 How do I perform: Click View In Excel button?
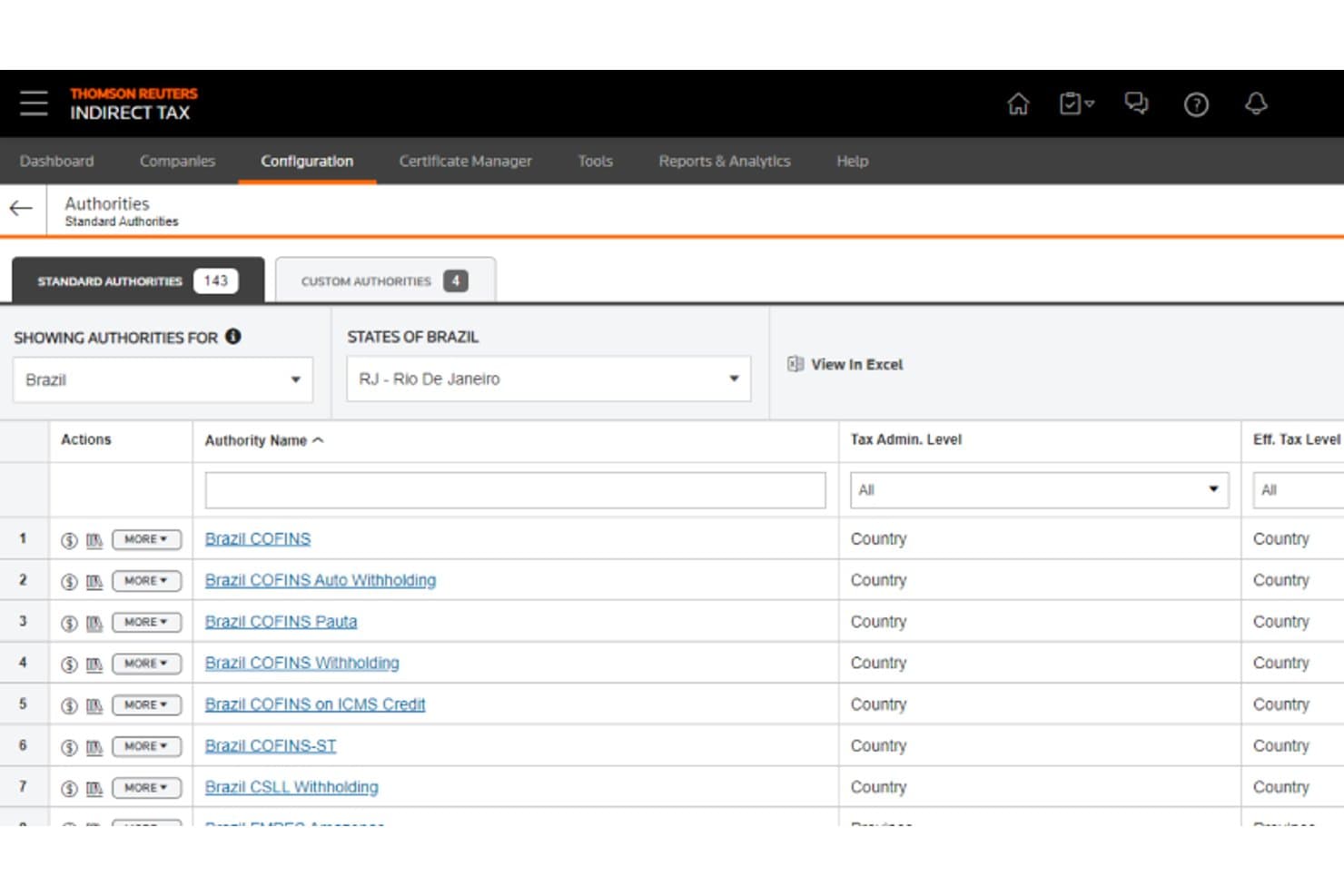[845, 364]
